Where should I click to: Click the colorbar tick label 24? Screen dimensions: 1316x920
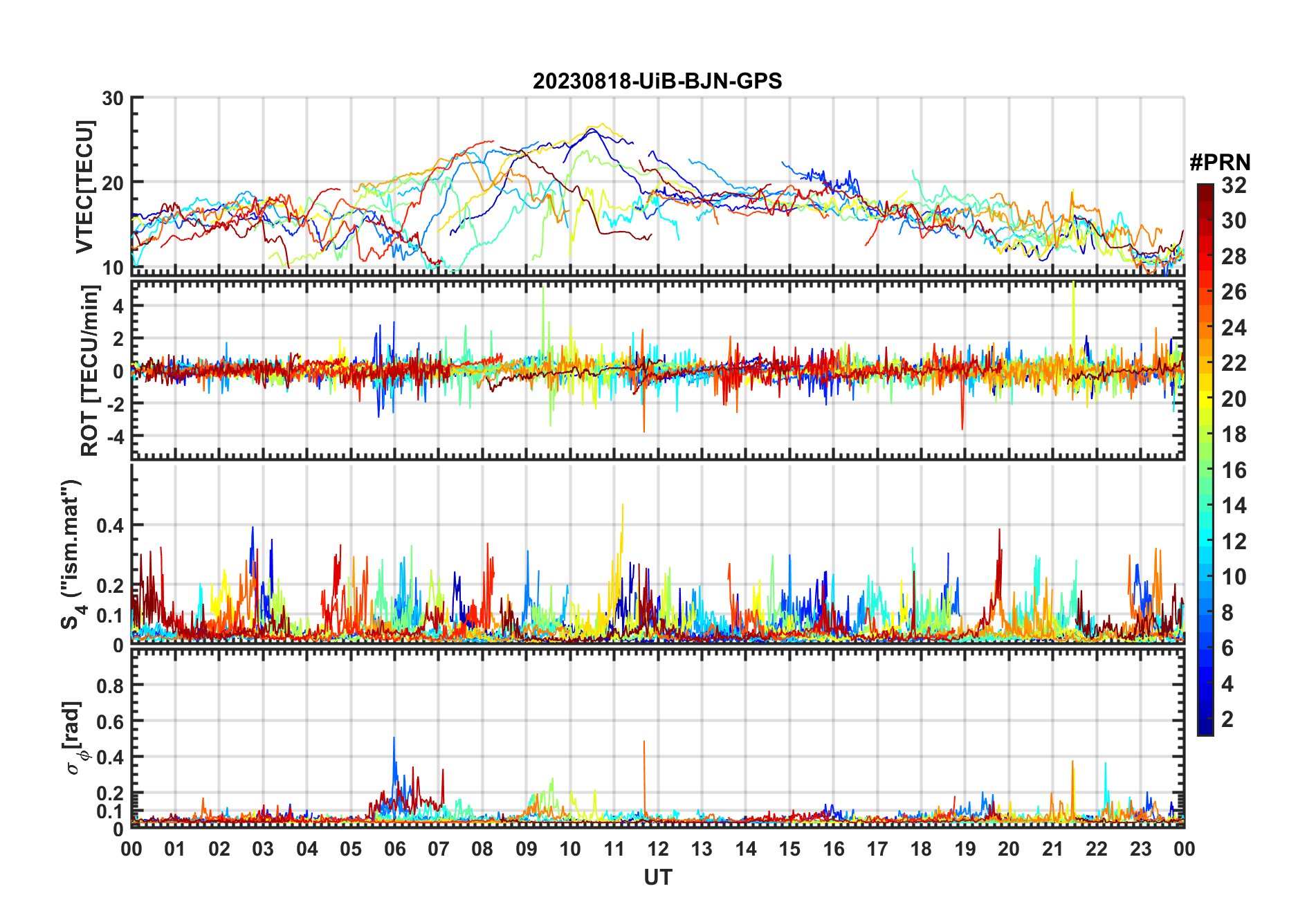tap(1234, 328)
